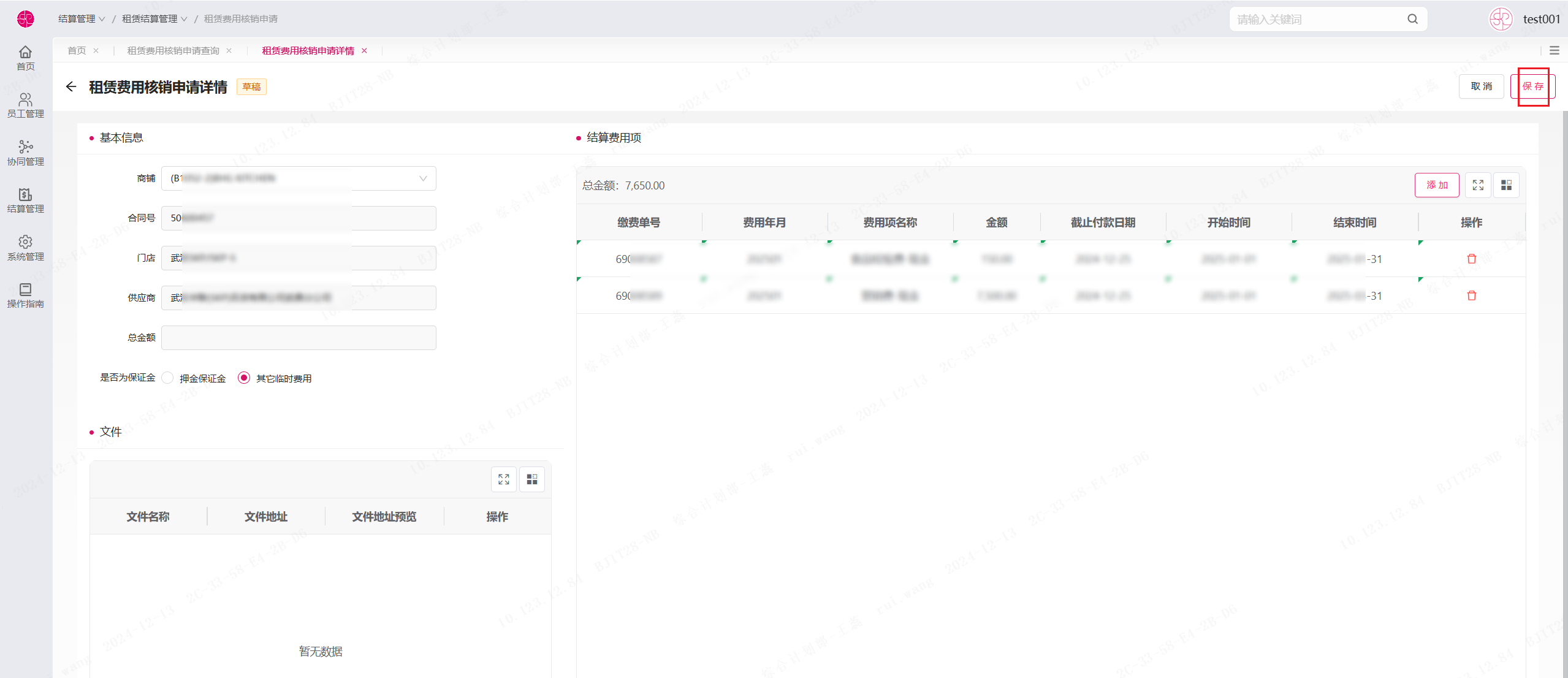Click the 总金额 input field
Screen dimensions: 1568x678
pos(299,338)
